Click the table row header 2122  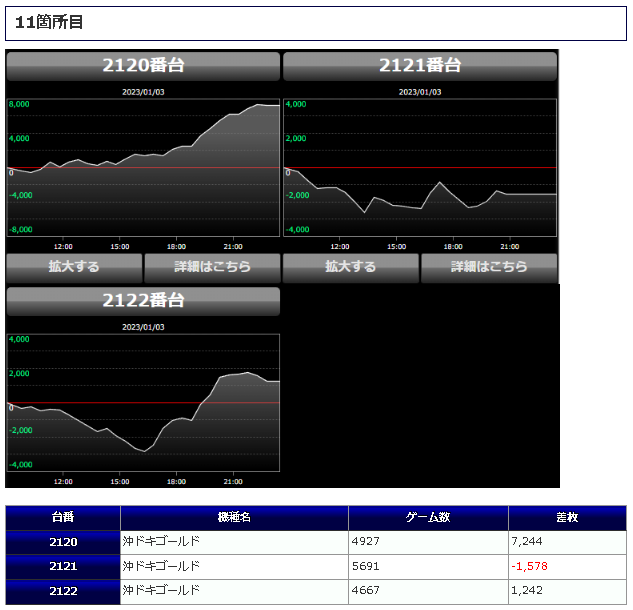click(x=63, y=591)
